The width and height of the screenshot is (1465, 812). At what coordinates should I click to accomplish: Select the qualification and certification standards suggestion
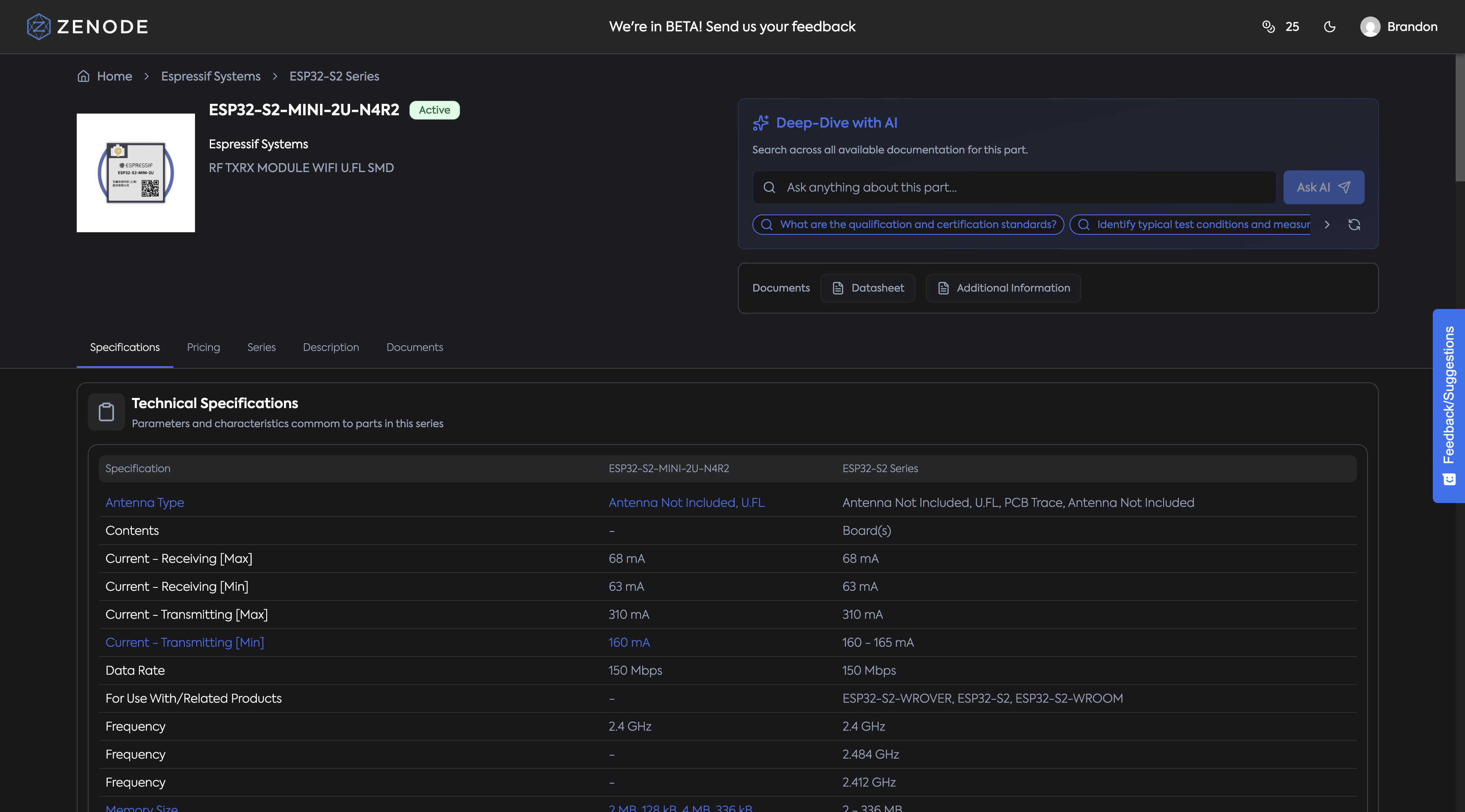click(908, 225)
